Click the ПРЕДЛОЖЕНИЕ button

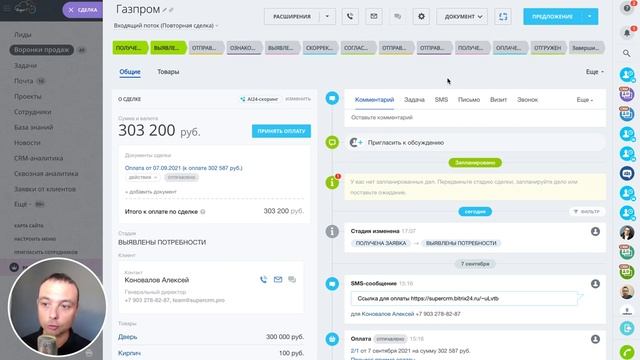coord(552,16)
